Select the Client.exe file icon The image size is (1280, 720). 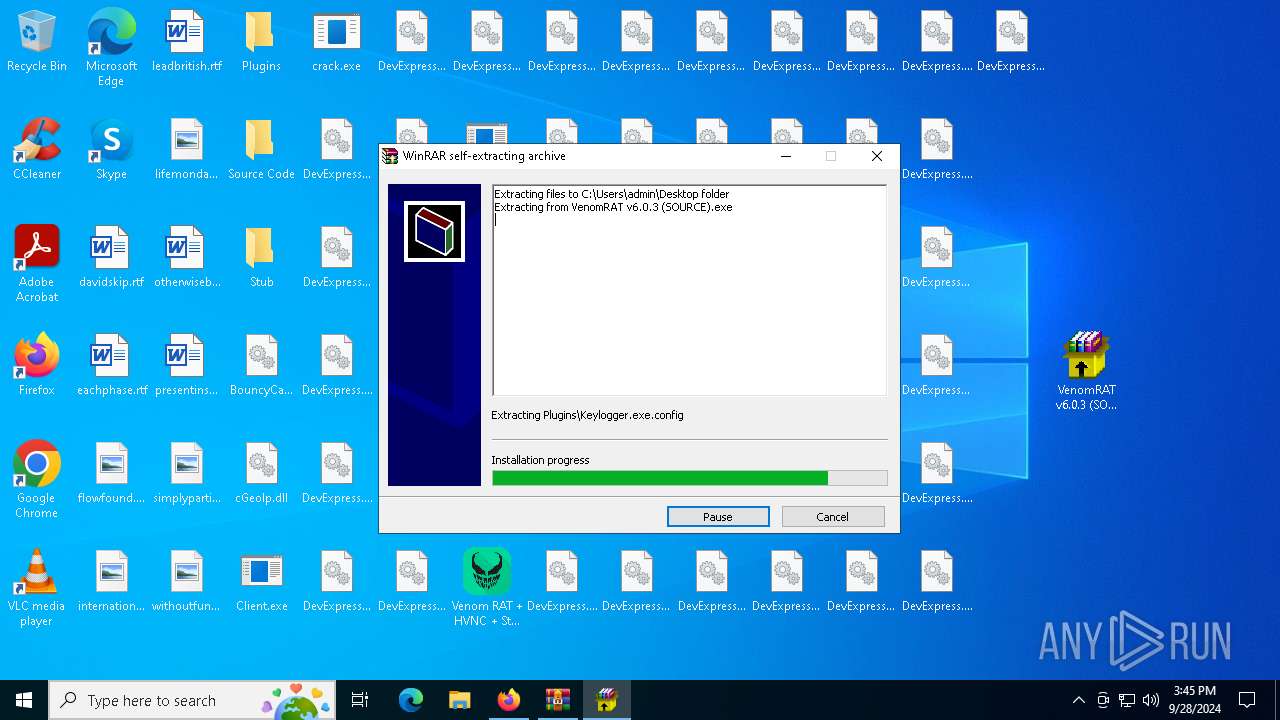coord(261,582)
